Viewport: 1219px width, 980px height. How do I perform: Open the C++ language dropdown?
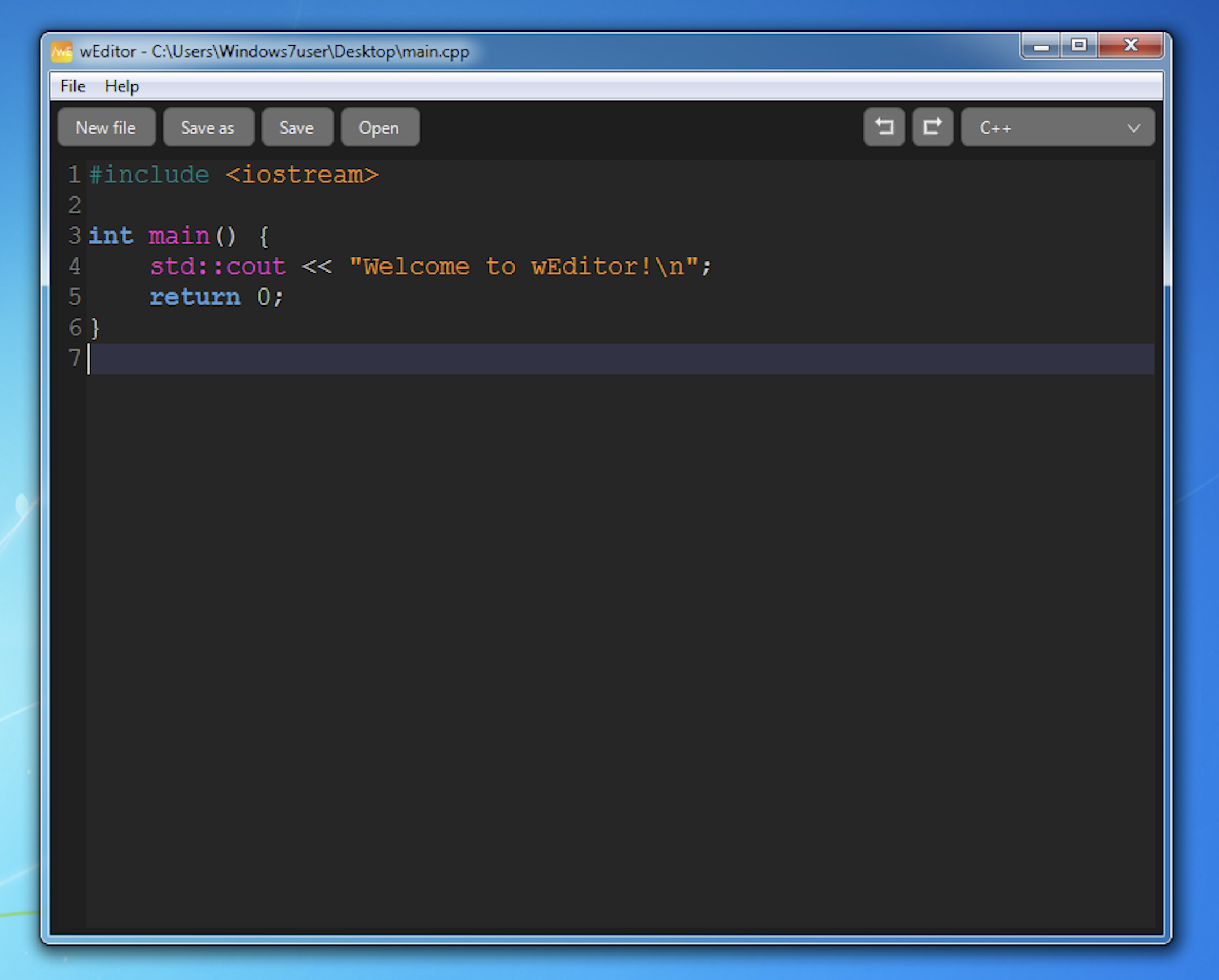pos(1057,127)
